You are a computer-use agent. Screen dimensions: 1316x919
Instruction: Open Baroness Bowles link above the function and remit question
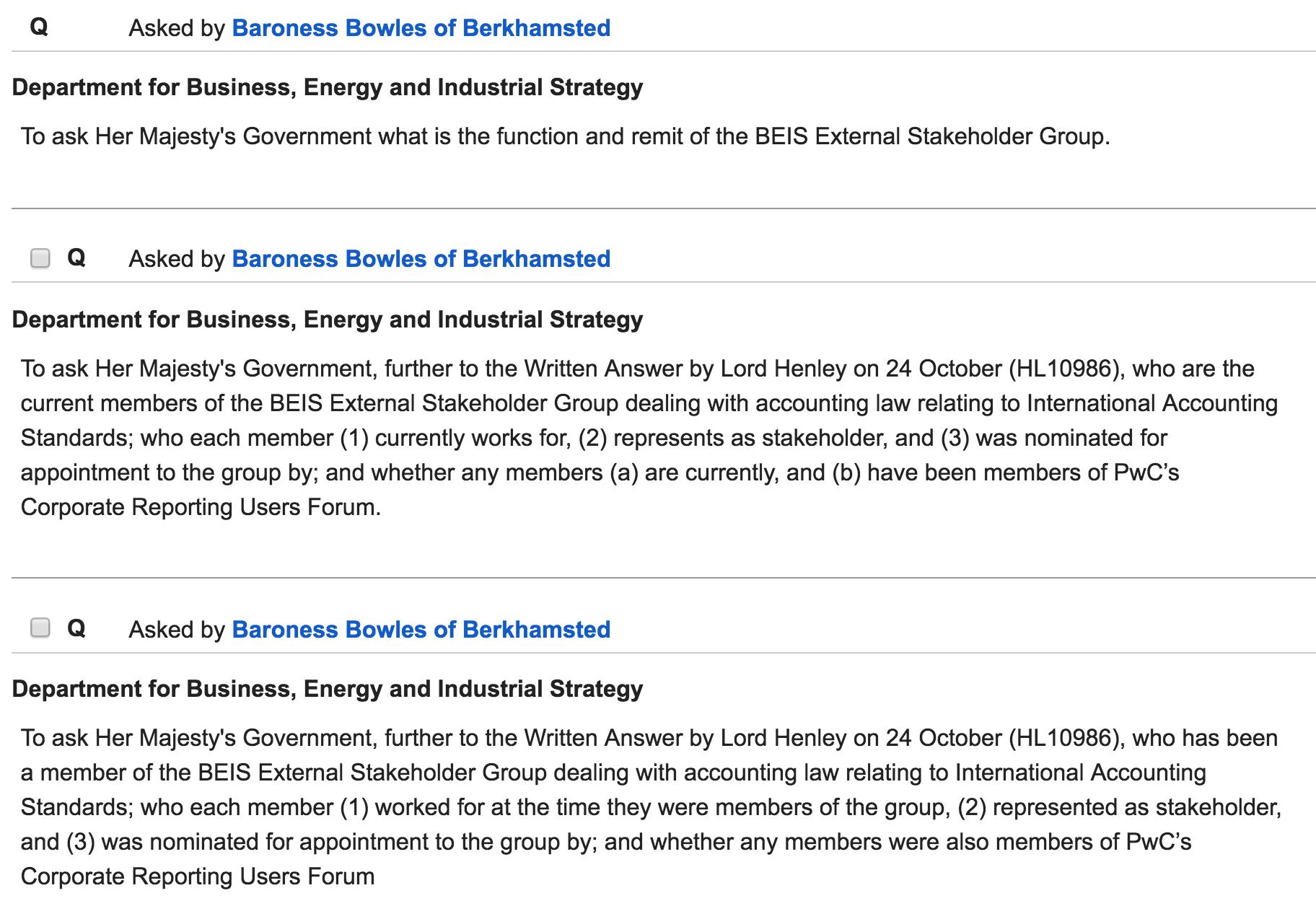(421, 28)
